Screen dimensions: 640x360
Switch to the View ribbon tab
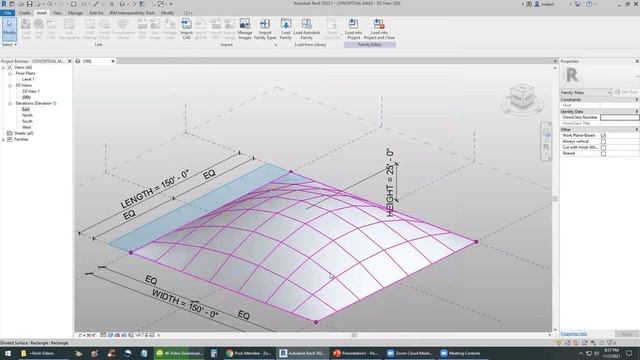point(57,13)
